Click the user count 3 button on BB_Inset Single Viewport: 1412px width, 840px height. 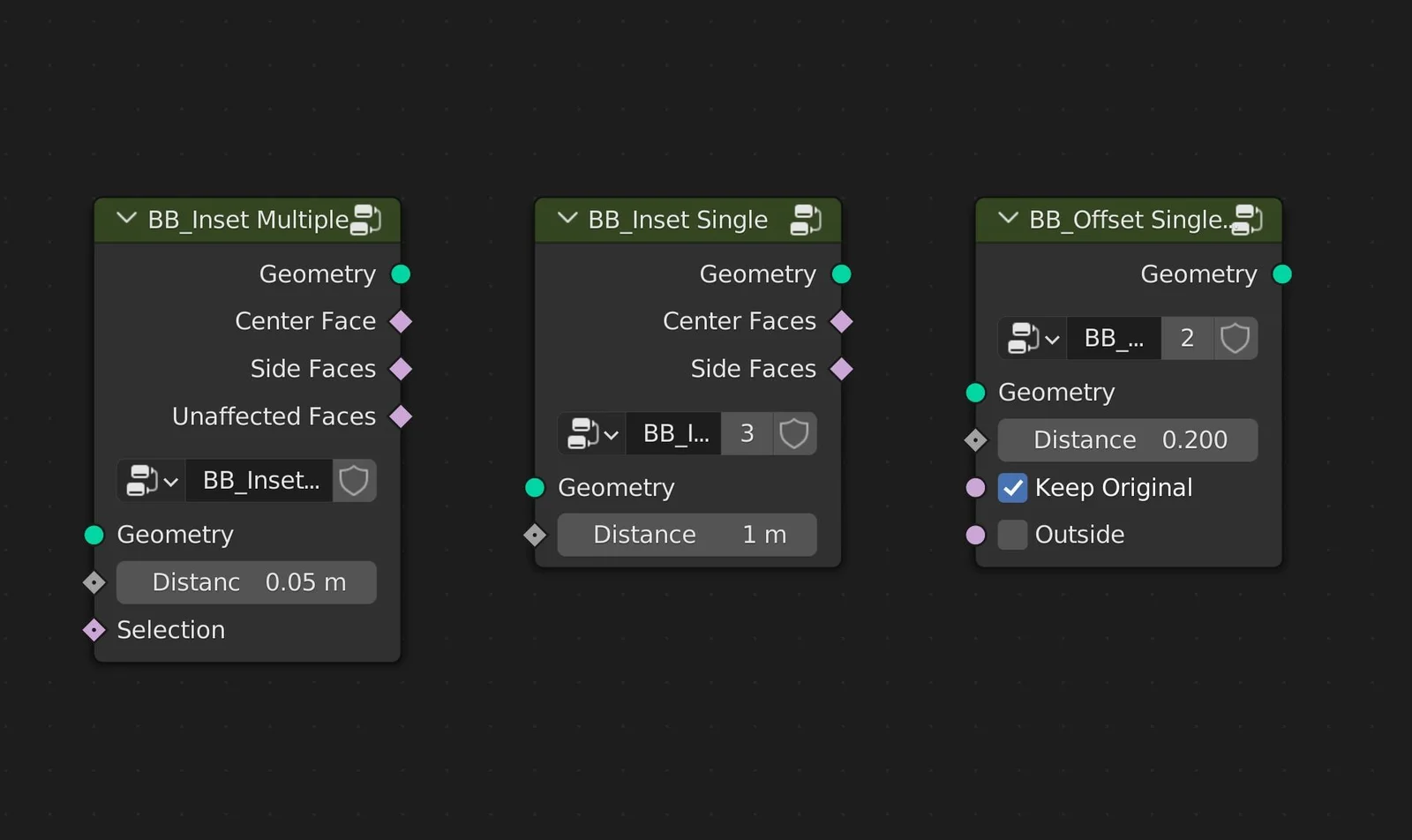746,433
